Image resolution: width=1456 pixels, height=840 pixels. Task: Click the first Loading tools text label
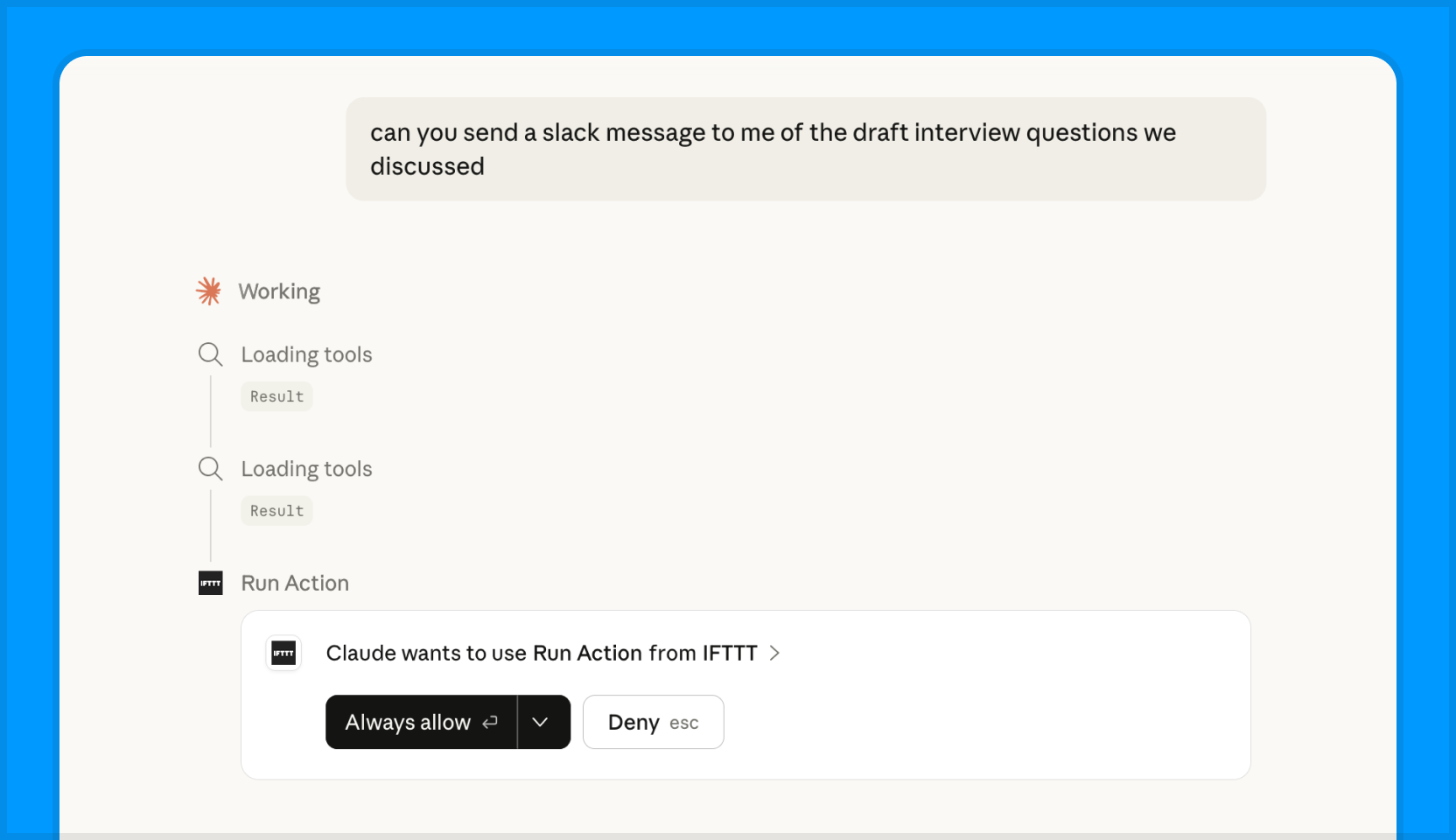tap(306, 354)
